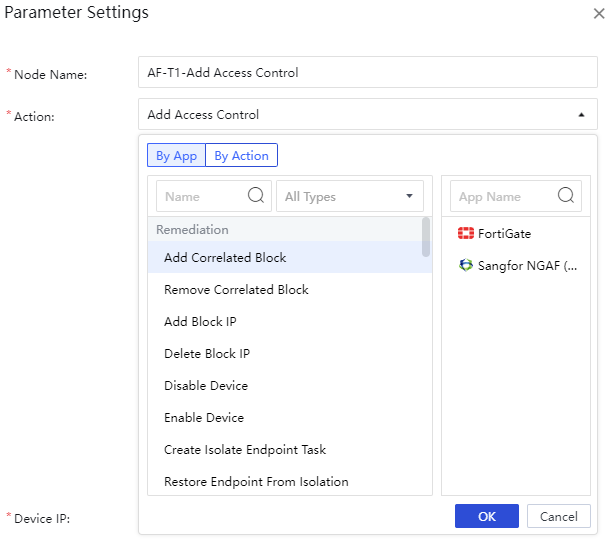Click the Node Name input field

[367, 72]
